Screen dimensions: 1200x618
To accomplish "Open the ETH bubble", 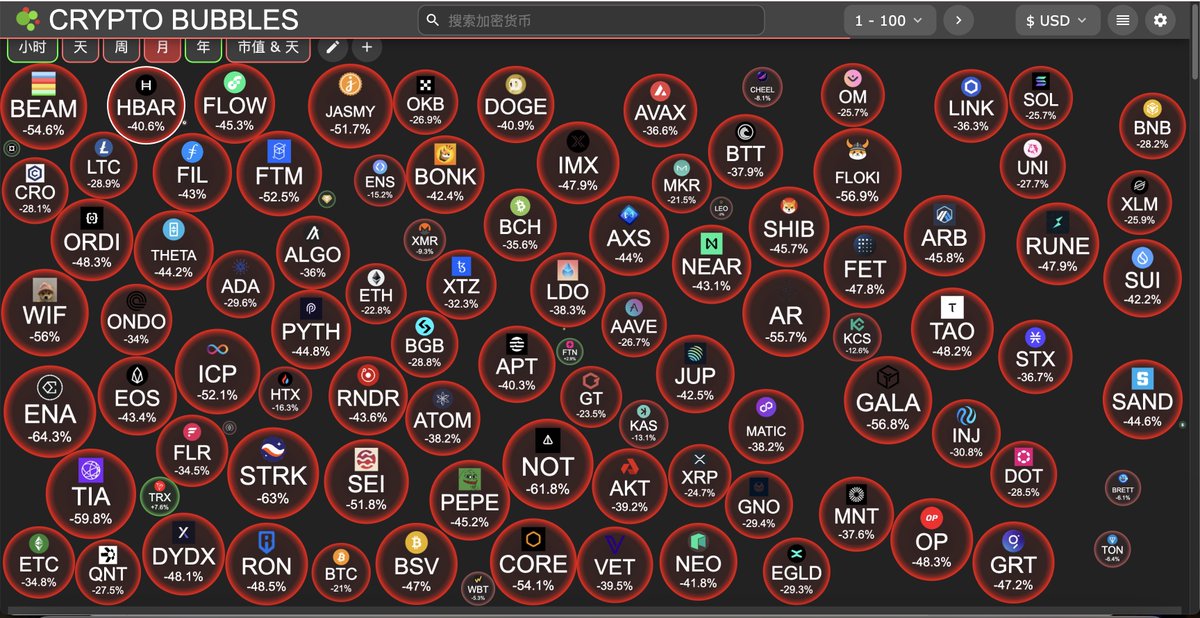I will coord(376,292).
